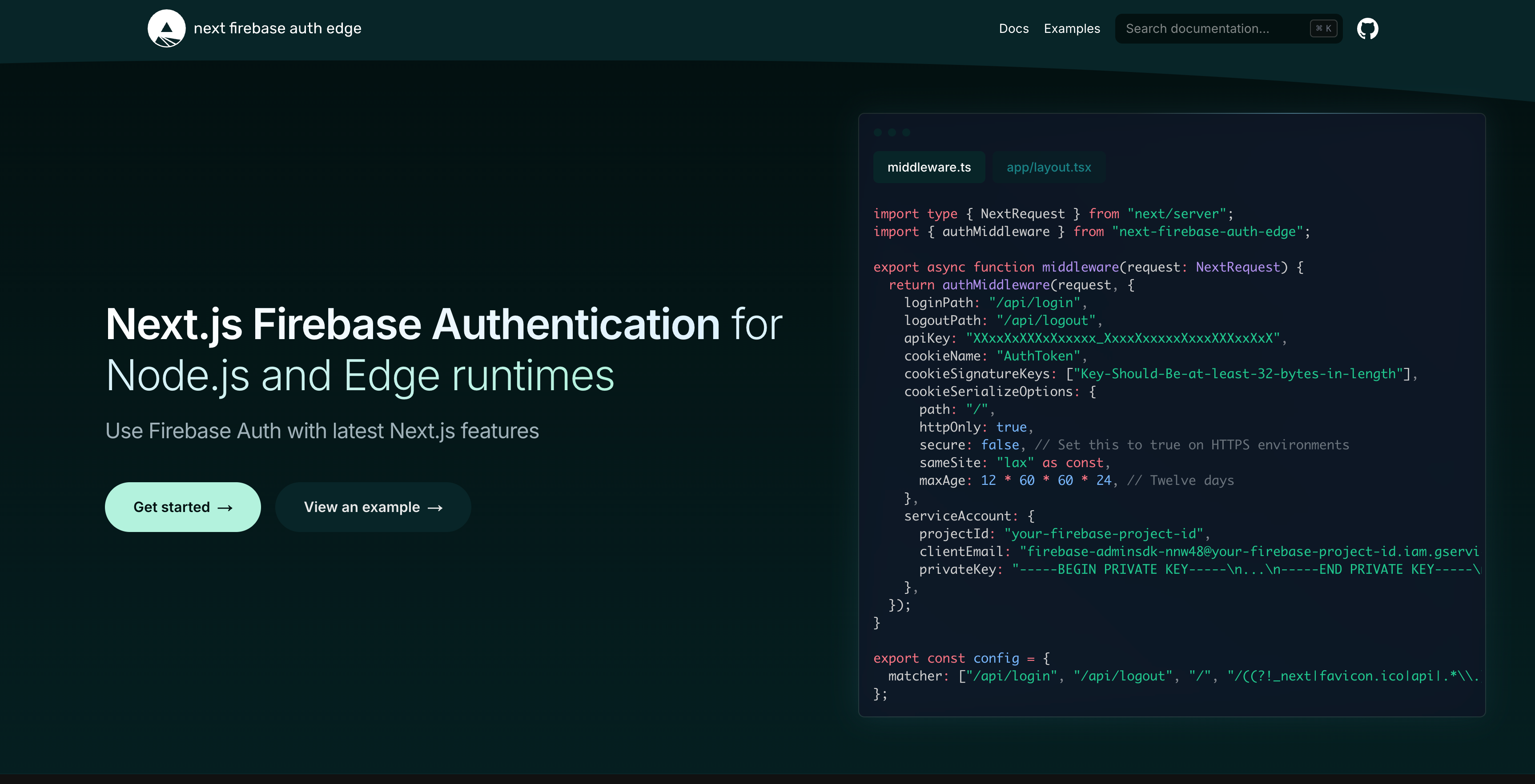1535x784 pixels.
Task: Click the apiKey placeholder string
Action: point(1123,338)
